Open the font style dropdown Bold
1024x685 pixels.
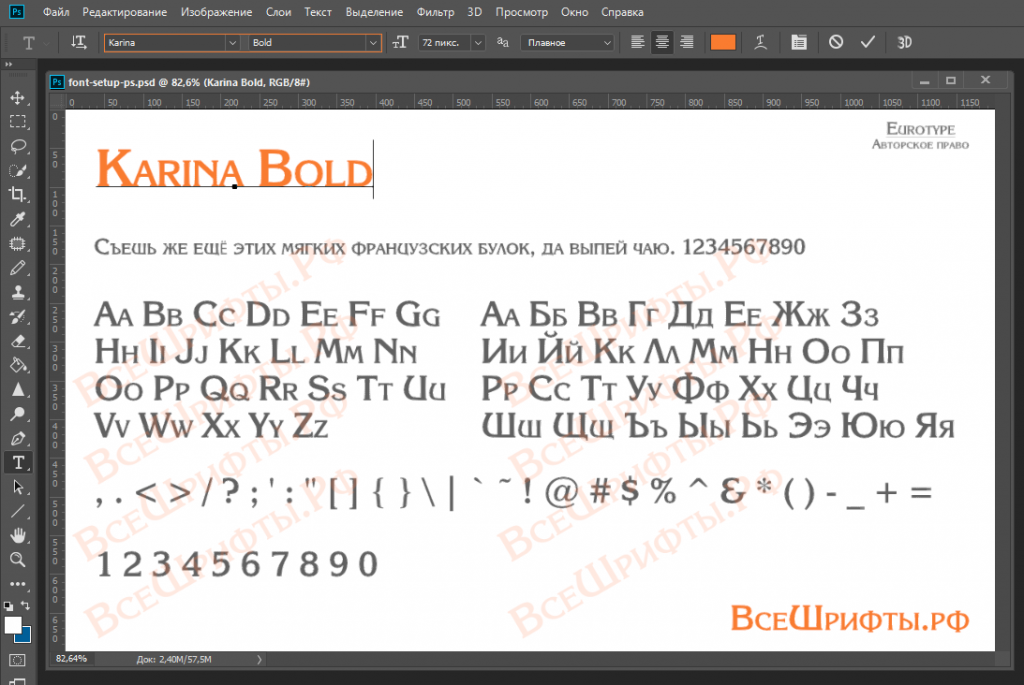373,43
